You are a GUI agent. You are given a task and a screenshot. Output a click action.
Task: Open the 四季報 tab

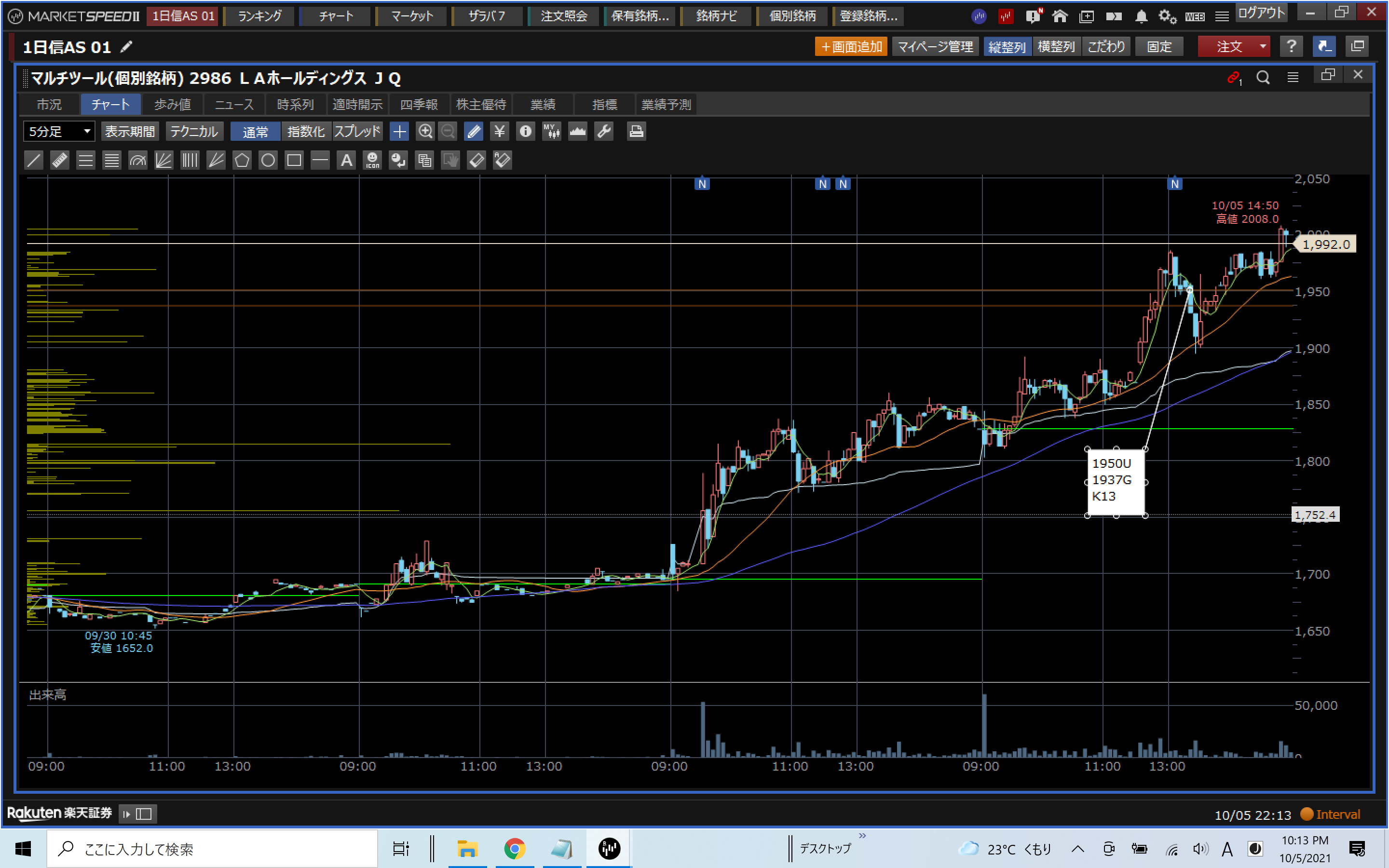point(419,105)
